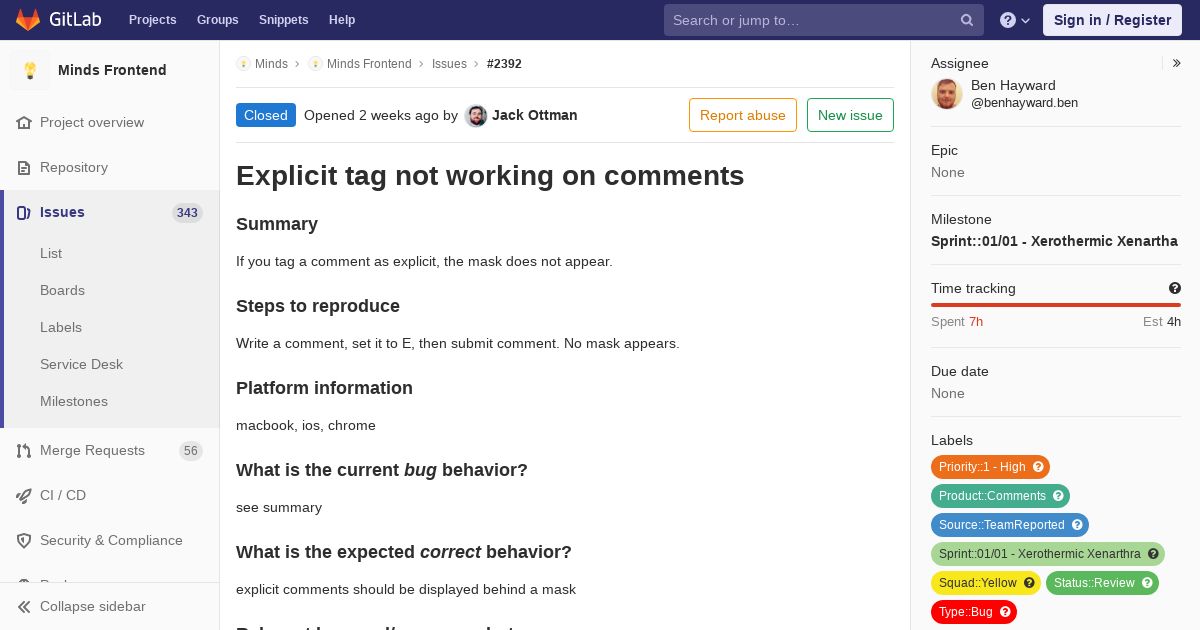Image resolution: width=1200 pixels, height=630 pixels.
Task: Open Jack Ottman author profile link
Action: 535,115
